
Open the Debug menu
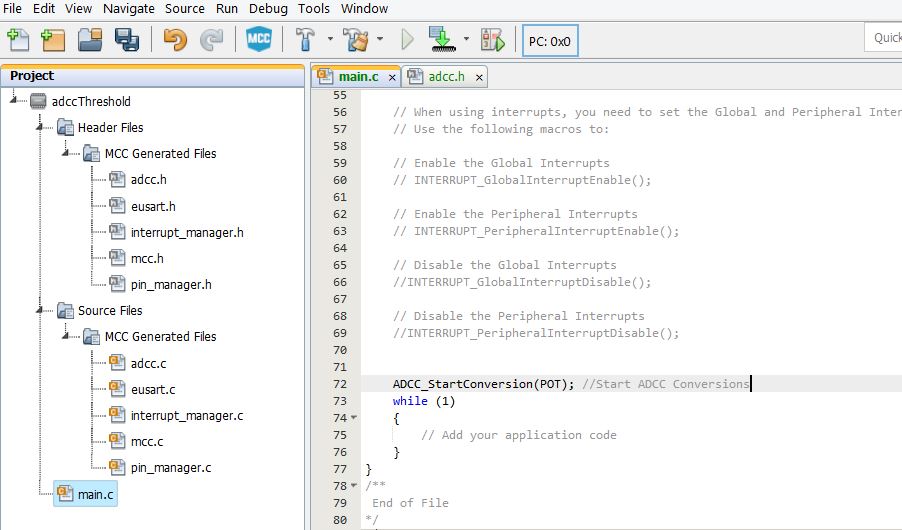pyautogui.click(x=267, y=8)
